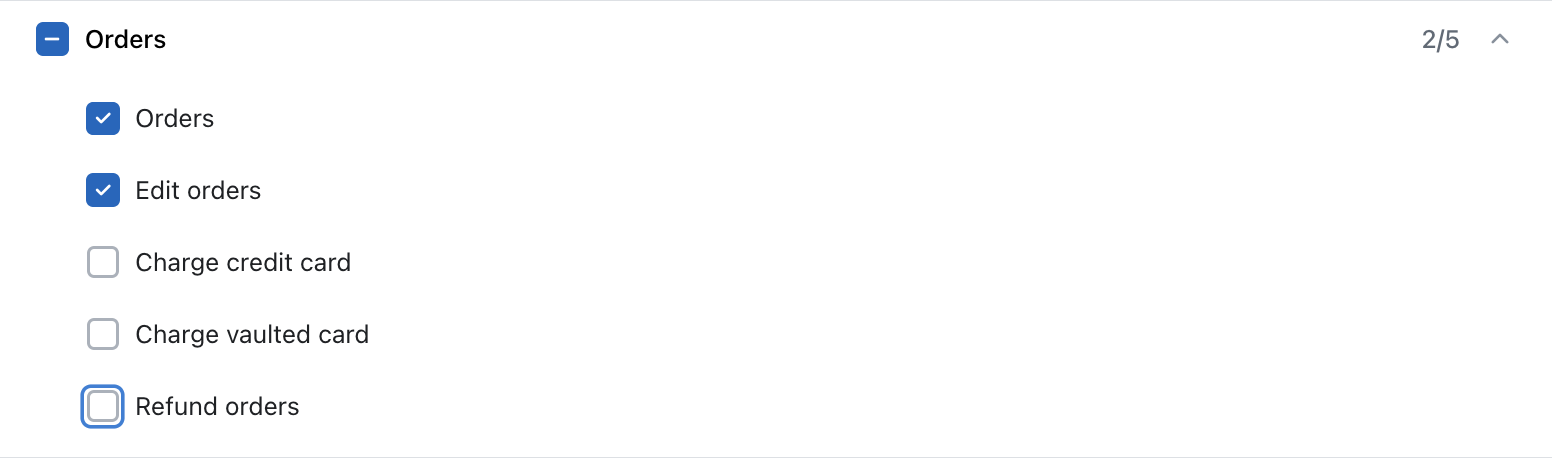Click the child "Orders" label text
Image resolution: width=1552 pixels, height=462 pixels.
pyautogui.click(x=175, y=119)
